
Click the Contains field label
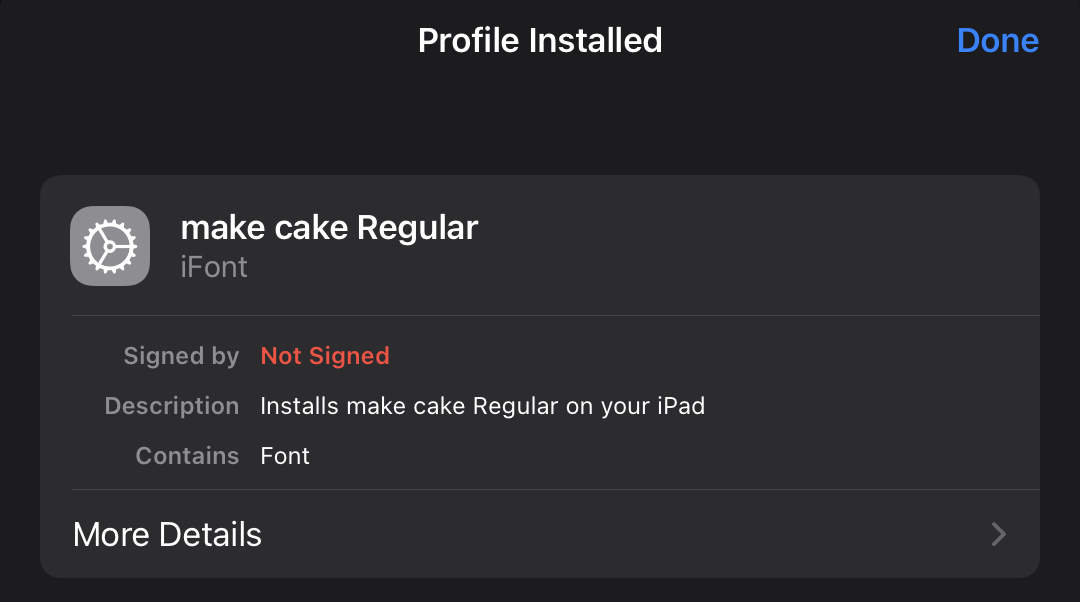[187, 456]
